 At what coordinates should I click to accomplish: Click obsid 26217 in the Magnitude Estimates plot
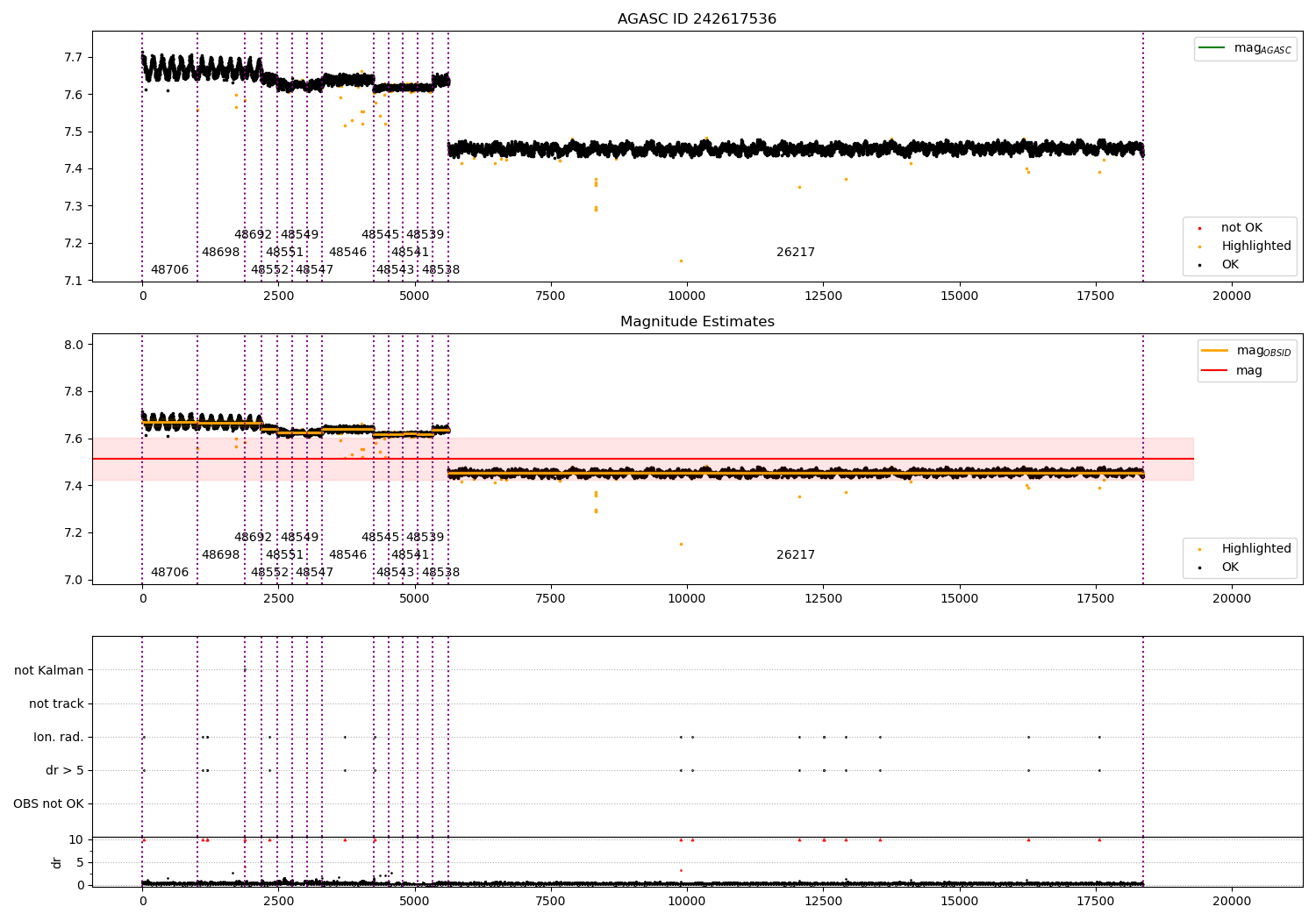[x=796, y=555]
